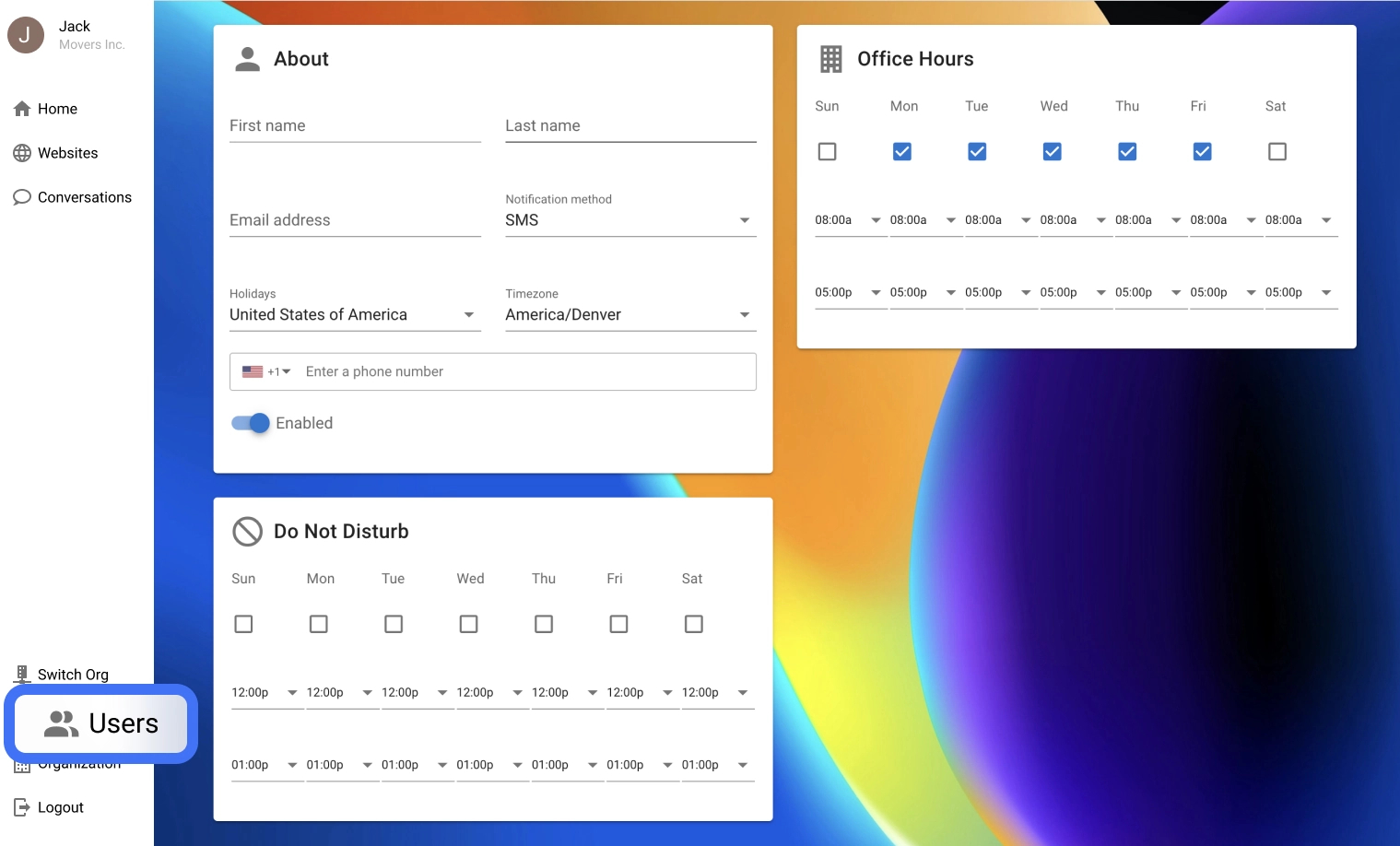
Task: Click Jack's avatar circle with letter J
Action: (x=26, y=35)
